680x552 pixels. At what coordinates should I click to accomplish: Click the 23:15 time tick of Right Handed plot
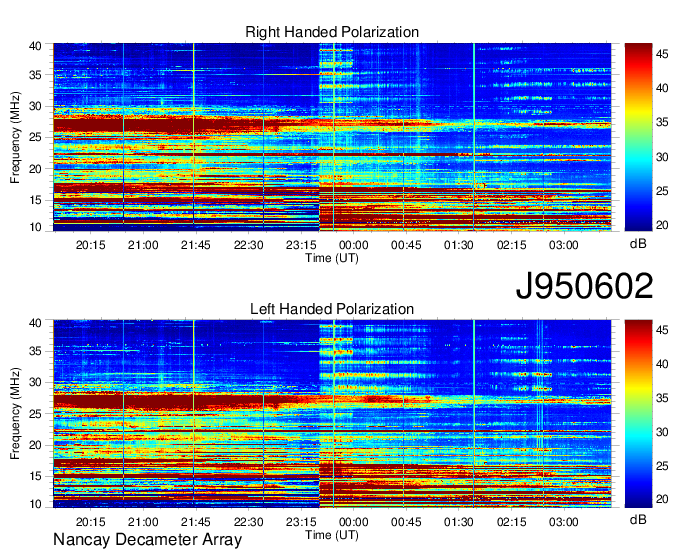[301, 245]
